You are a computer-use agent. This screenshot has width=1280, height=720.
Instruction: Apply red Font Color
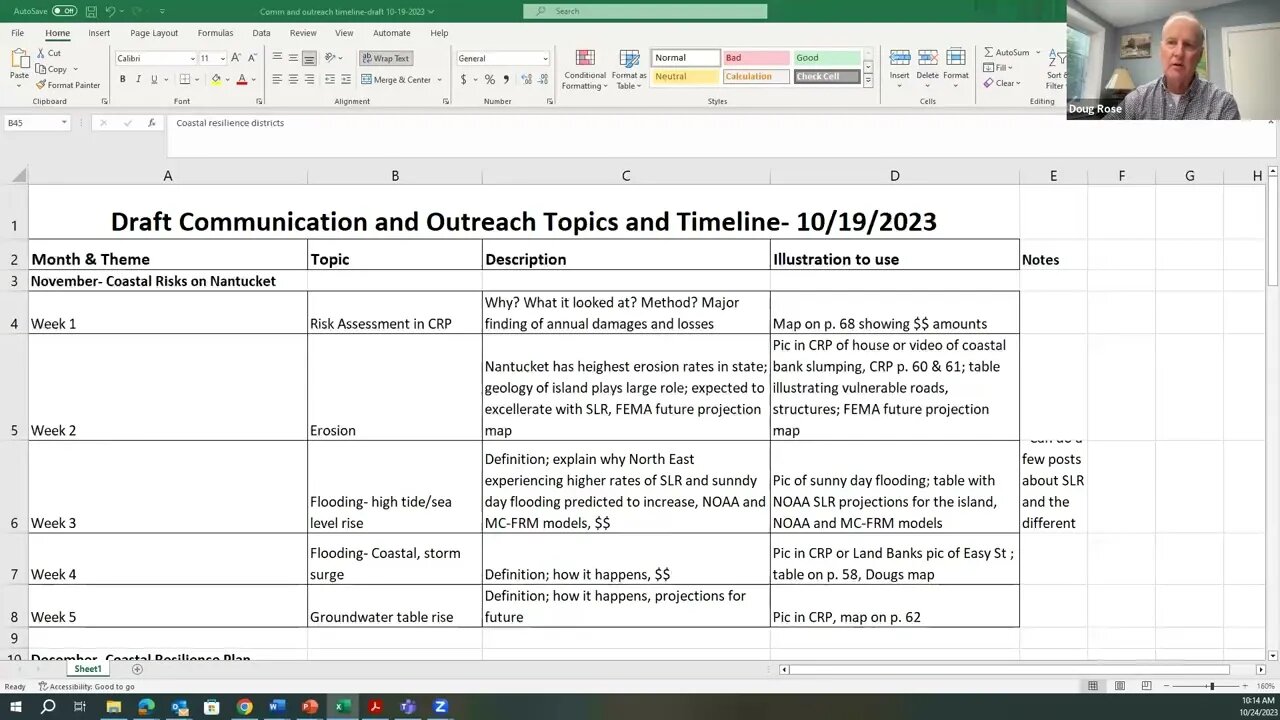(x=241, y=79)
